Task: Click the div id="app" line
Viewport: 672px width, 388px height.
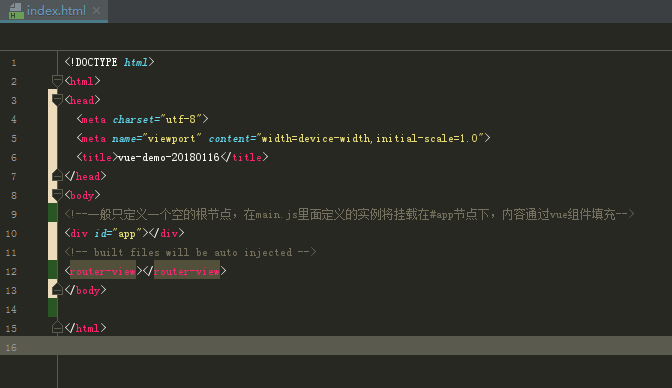Action: click(124, 233)
